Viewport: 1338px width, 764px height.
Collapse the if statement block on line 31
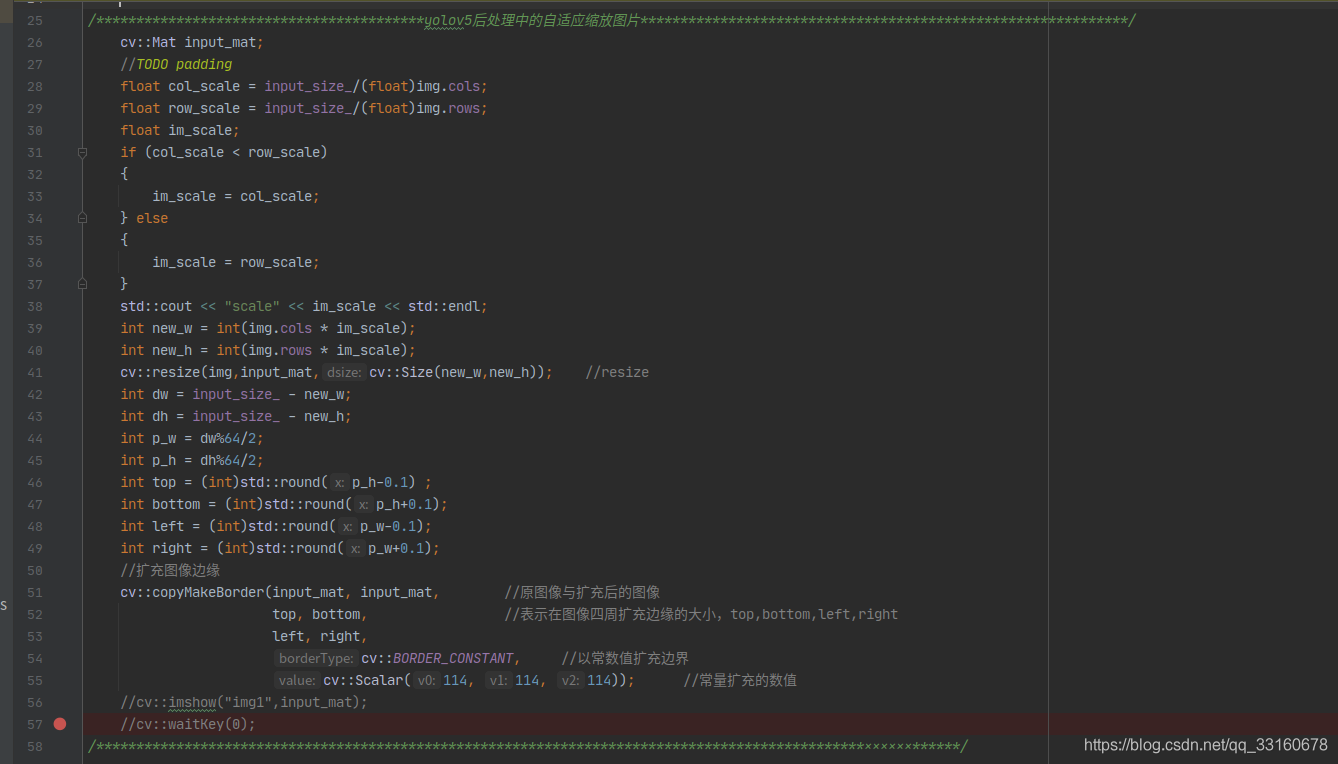[x=82, y=152]
